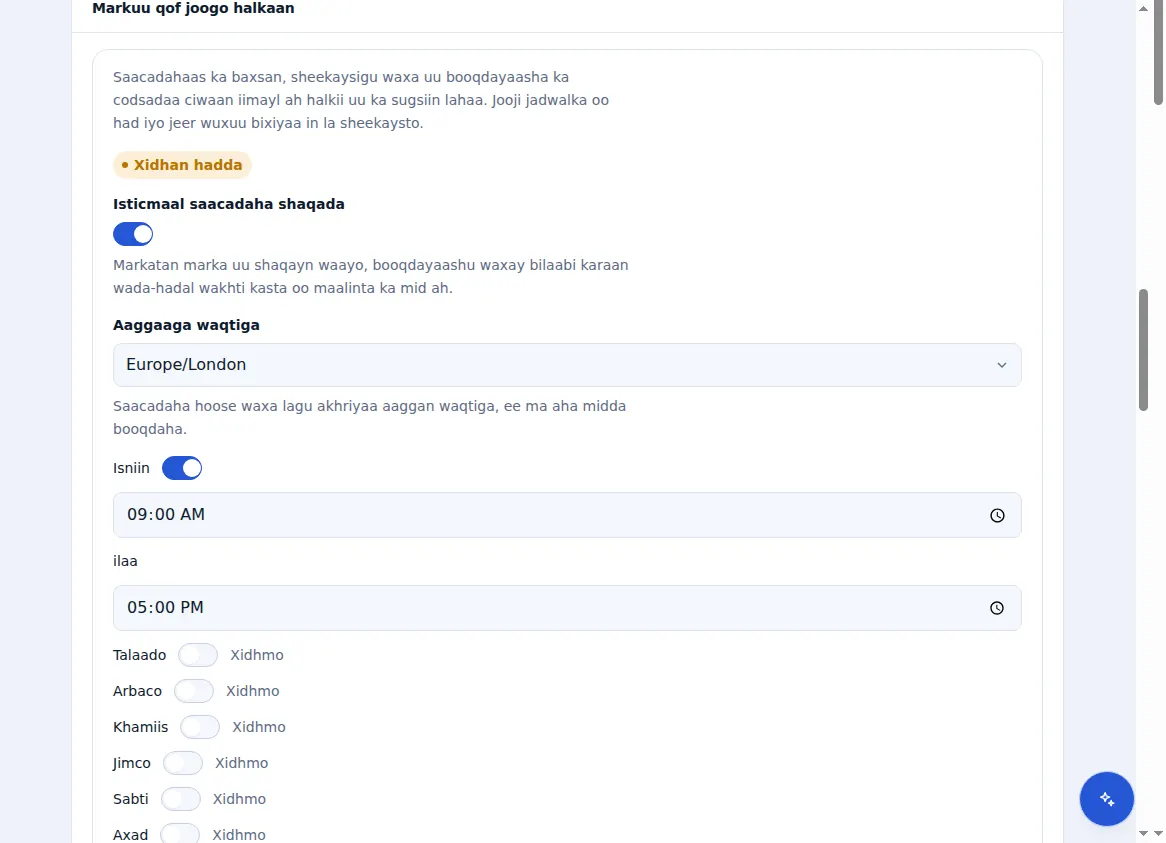The height and width of the screenshot is (843, 1166).
Task: Click the Isniin start time field 09:00 AM
Action: point(567,515)
